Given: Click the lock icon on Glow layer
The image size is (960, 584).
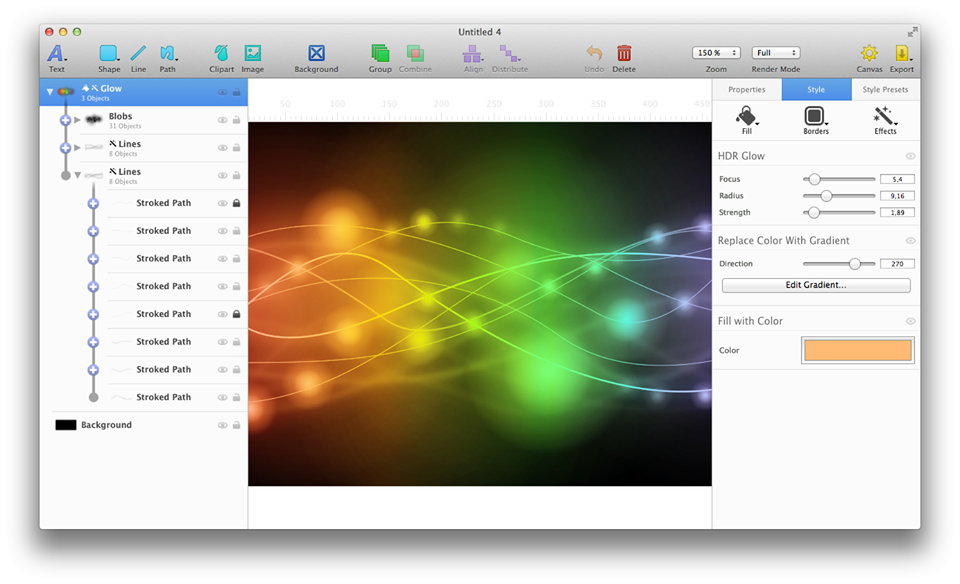Looking at the screenshot, I should point(236,92).
